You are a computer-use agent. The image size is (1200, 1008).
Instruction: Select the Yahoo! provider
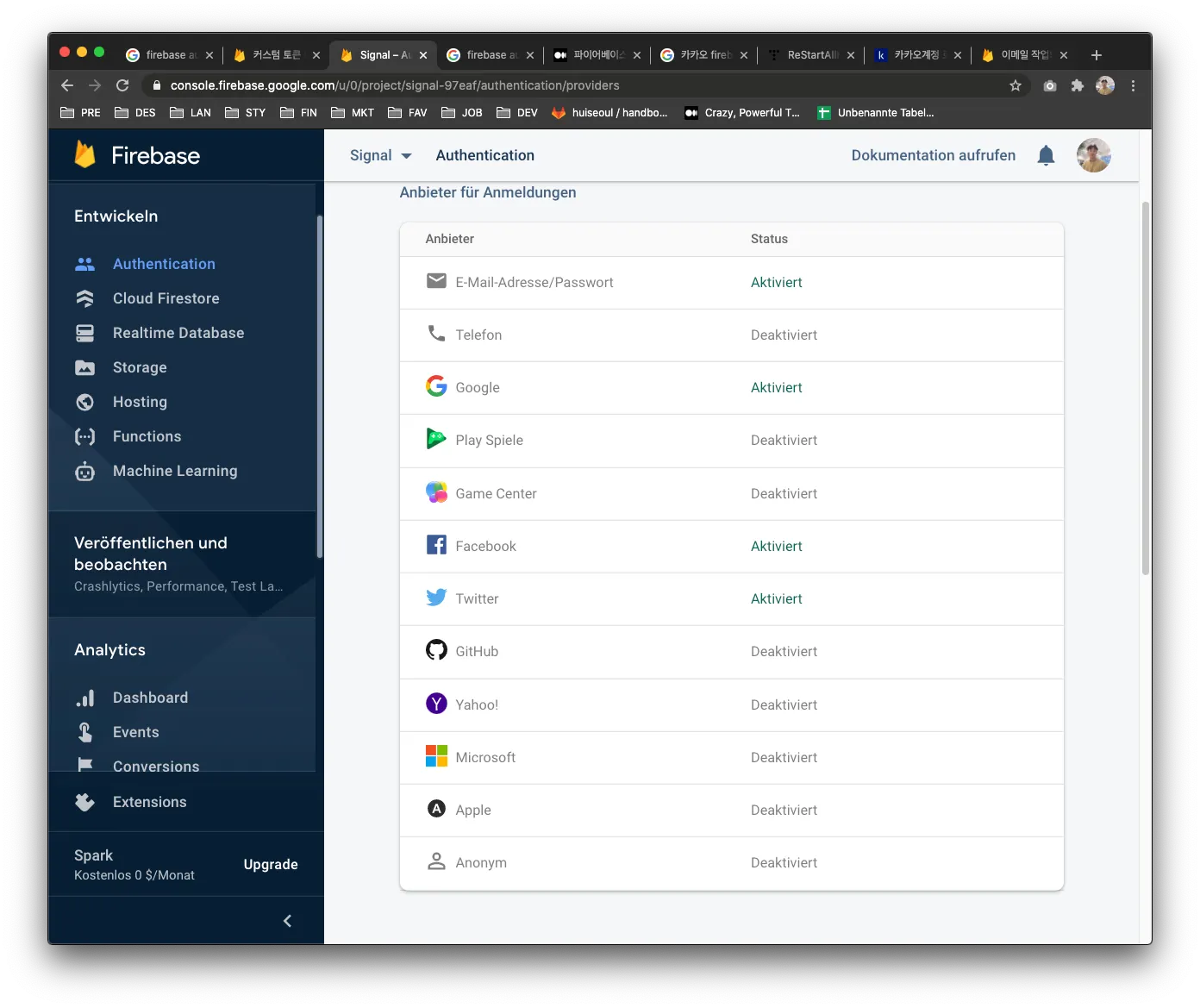click(731, 705)
